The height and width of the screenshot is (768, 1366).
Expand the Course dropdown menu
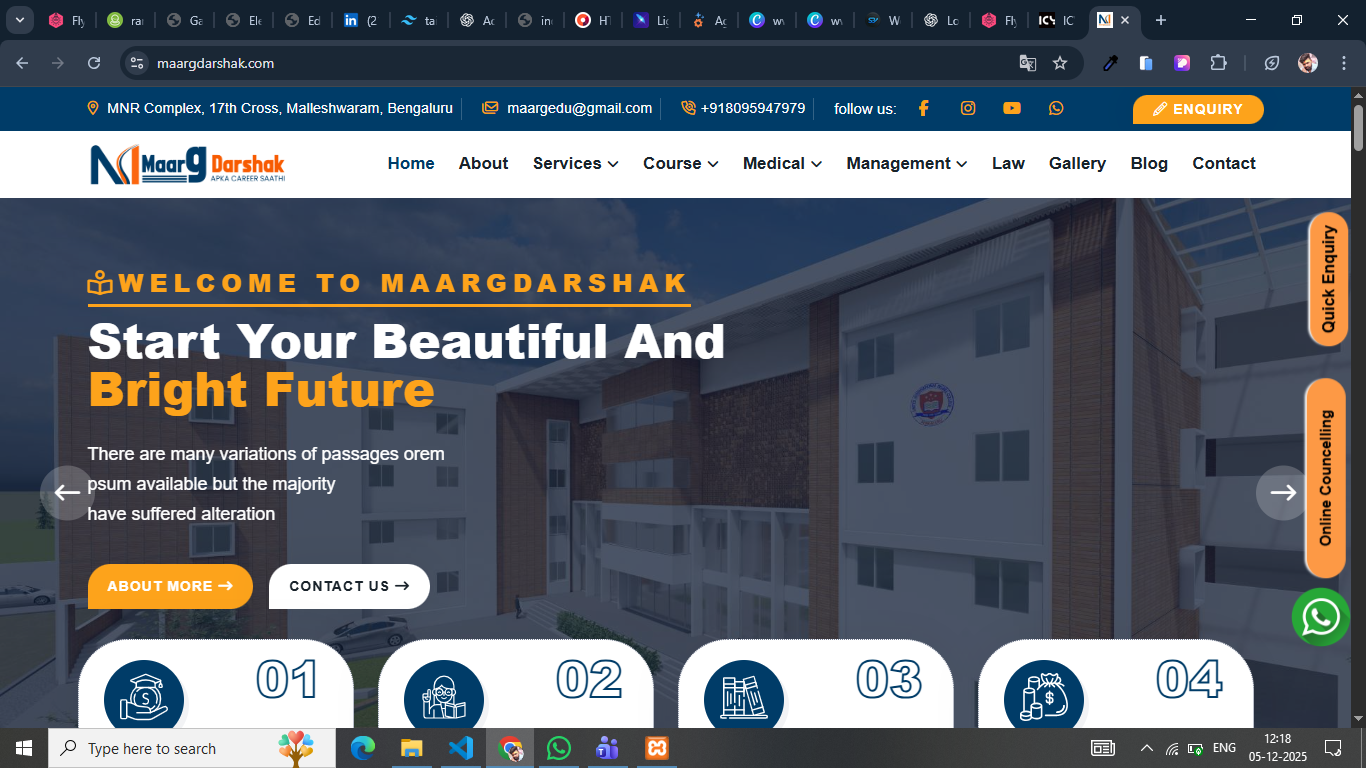point(680,163)
